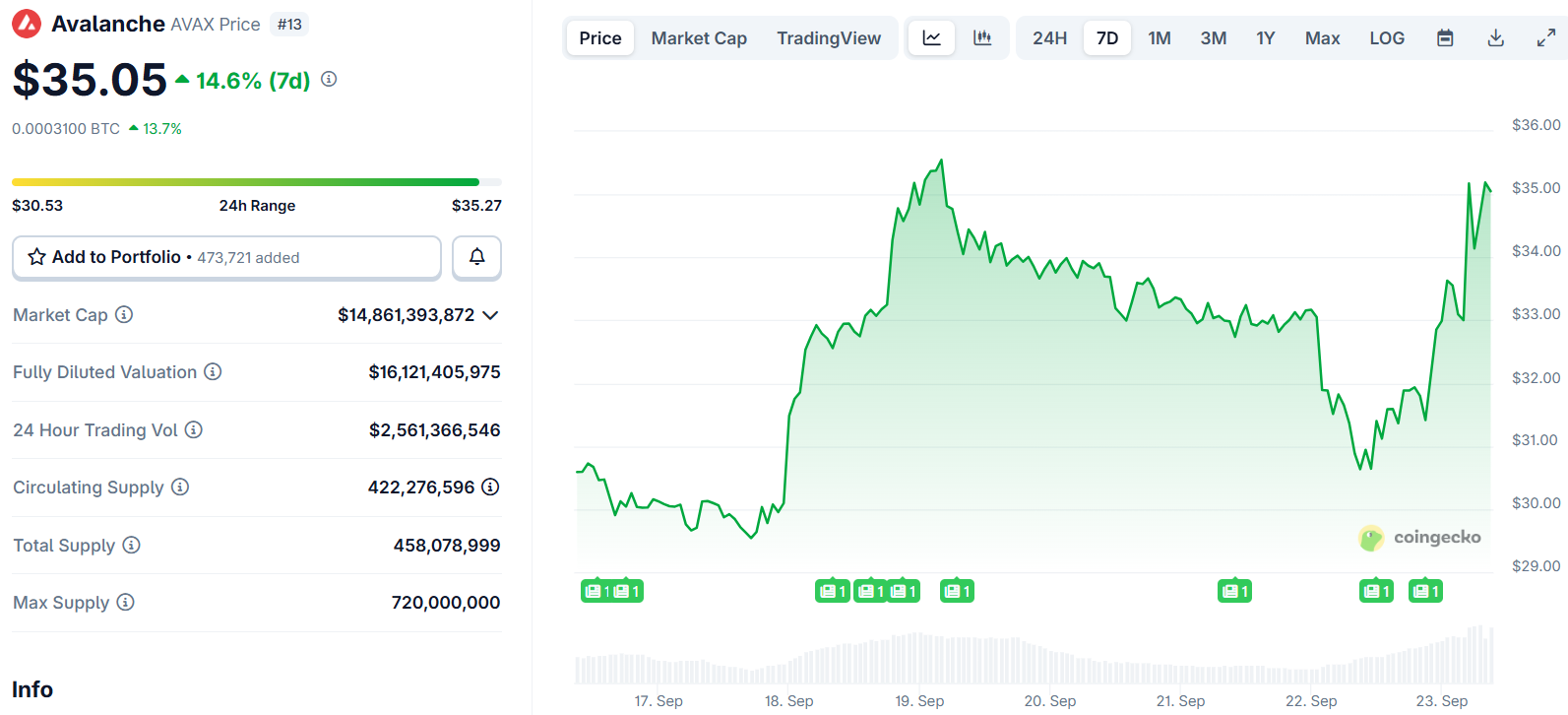Click the $36.00 price axis label
Screen dimensions: 1568x715
click(x=1537, y=125)
